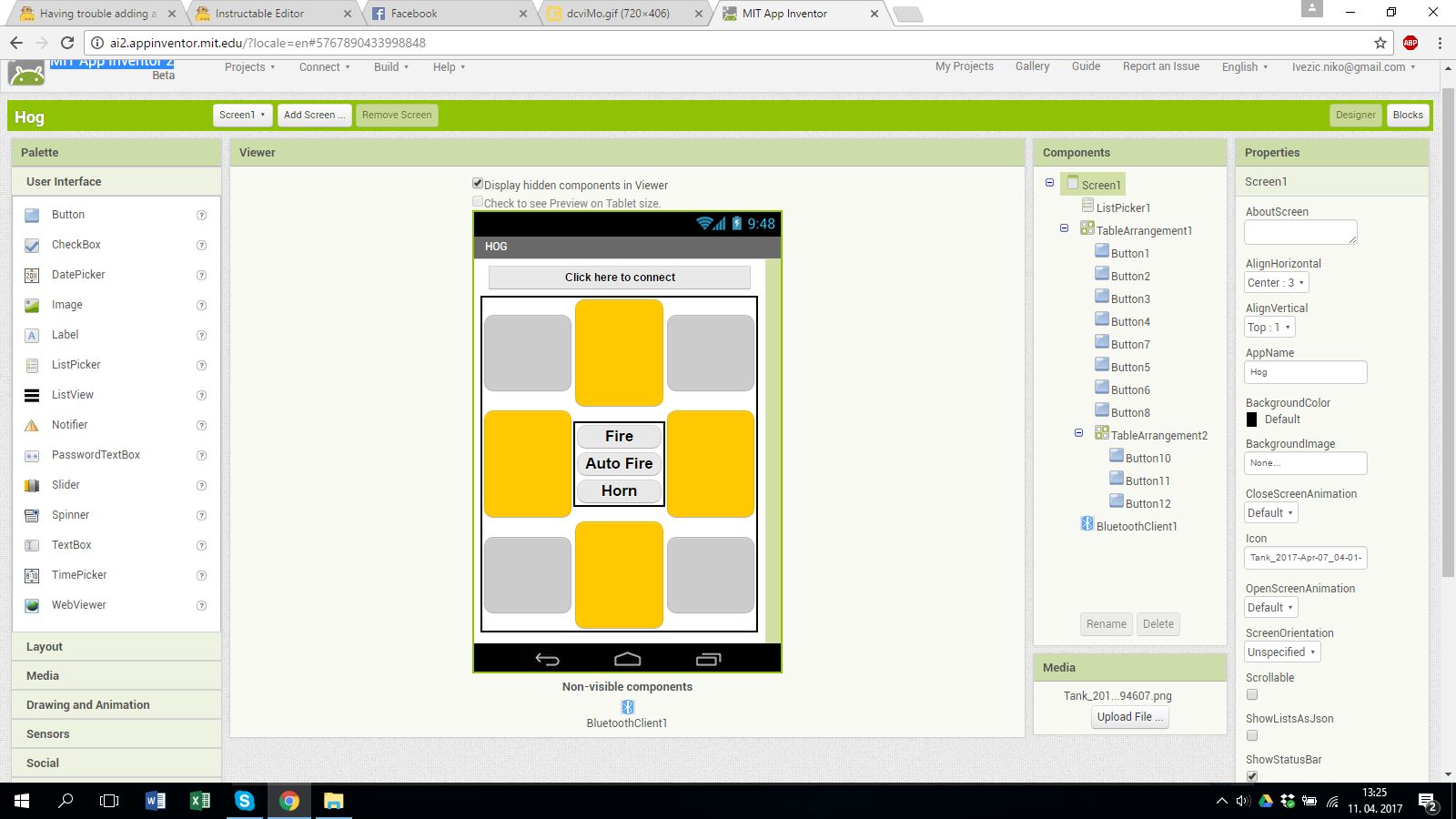Image resolution: width=1456 pixels, height=819 pixels.
Task: Click the Button palette icon
Action: 32,216
